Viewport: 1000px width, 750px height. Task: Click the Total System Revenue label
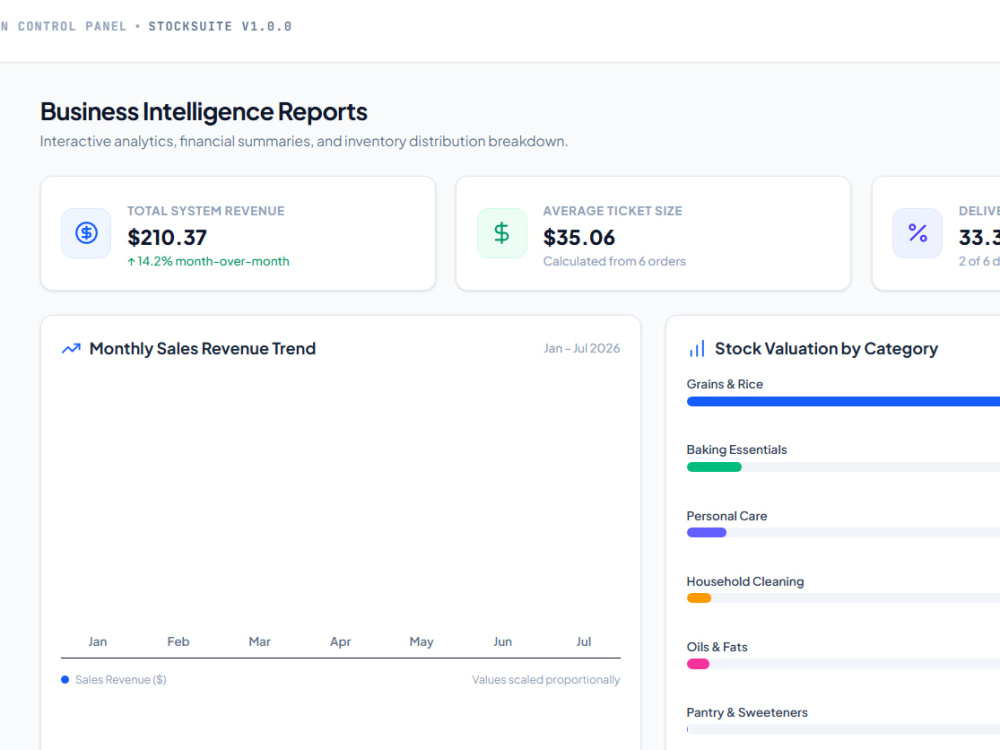point(205,211)
